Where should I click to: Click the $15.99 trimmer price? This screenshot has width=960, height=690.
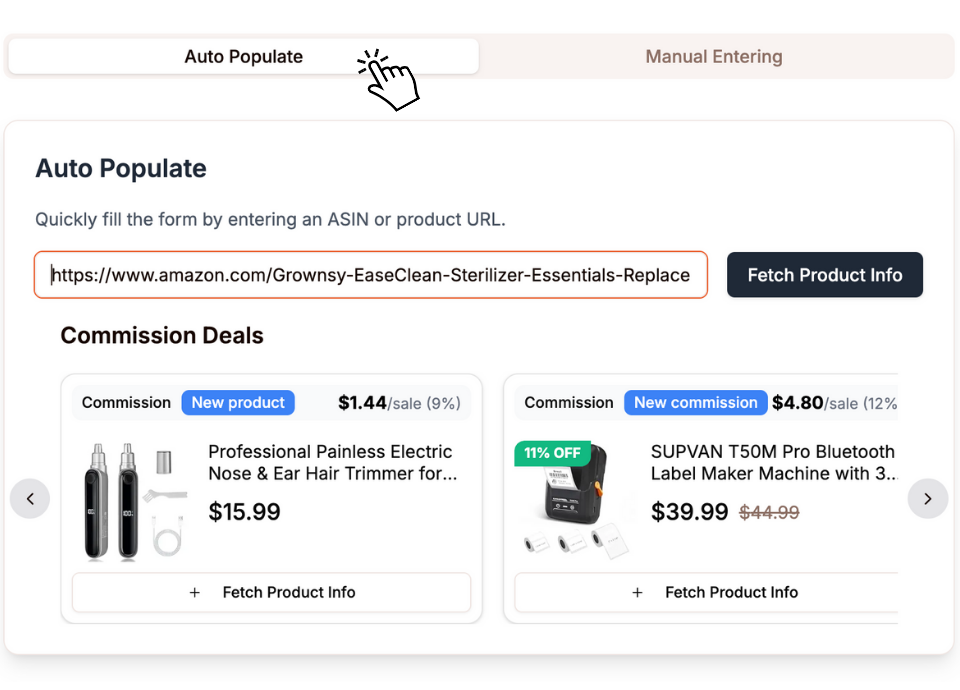pyautogui.click(x=244, y=512)
